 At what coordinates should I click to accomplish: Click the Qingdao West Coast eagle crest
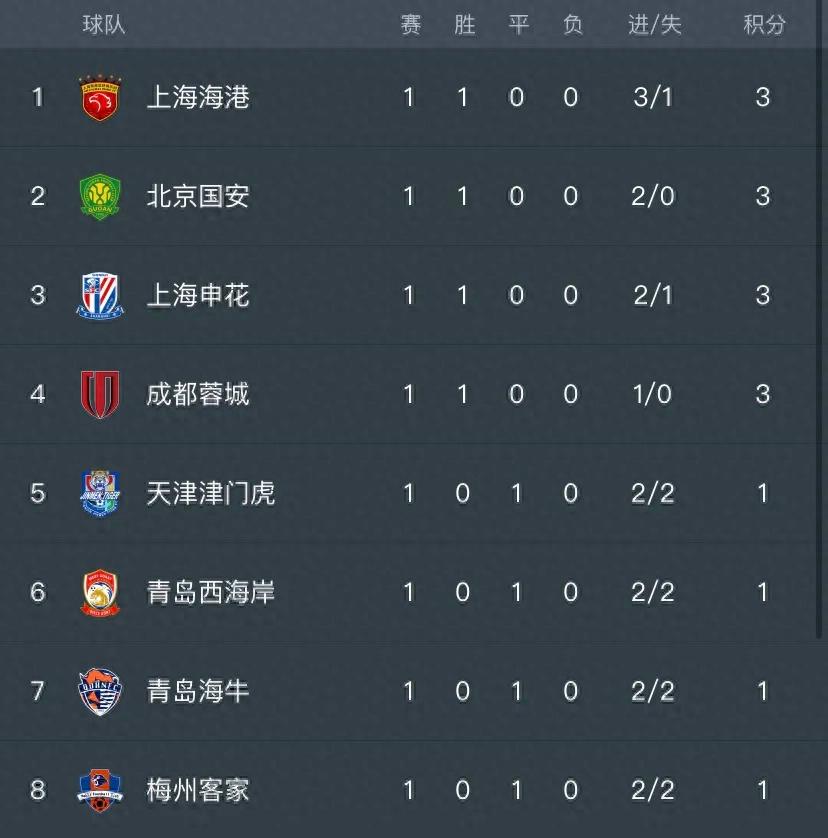click(x=100, y=593)
